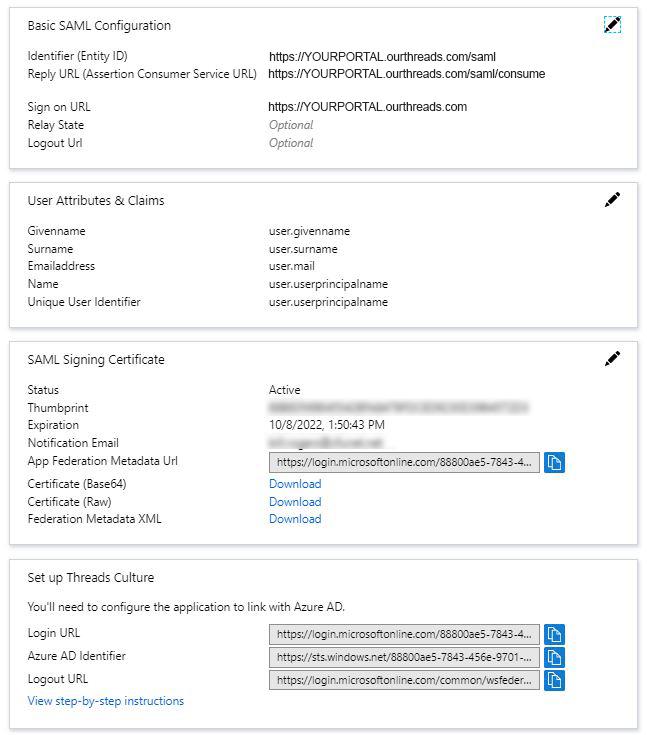Click the Identifier (Entity ID) URL value

tap(382, 57)
